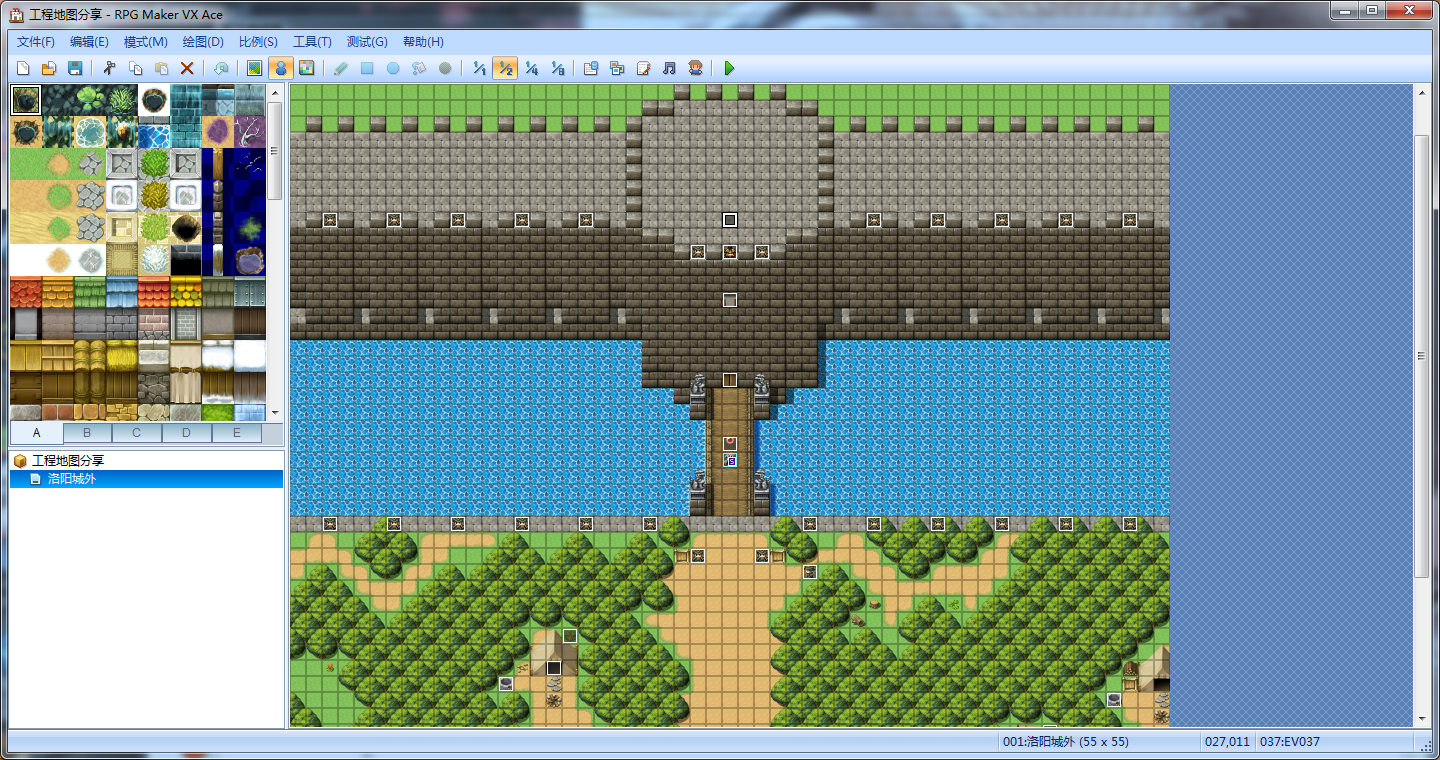
Task: Open the 比例(S) menu
Action: pyautogui.click(x=258, y=42)
